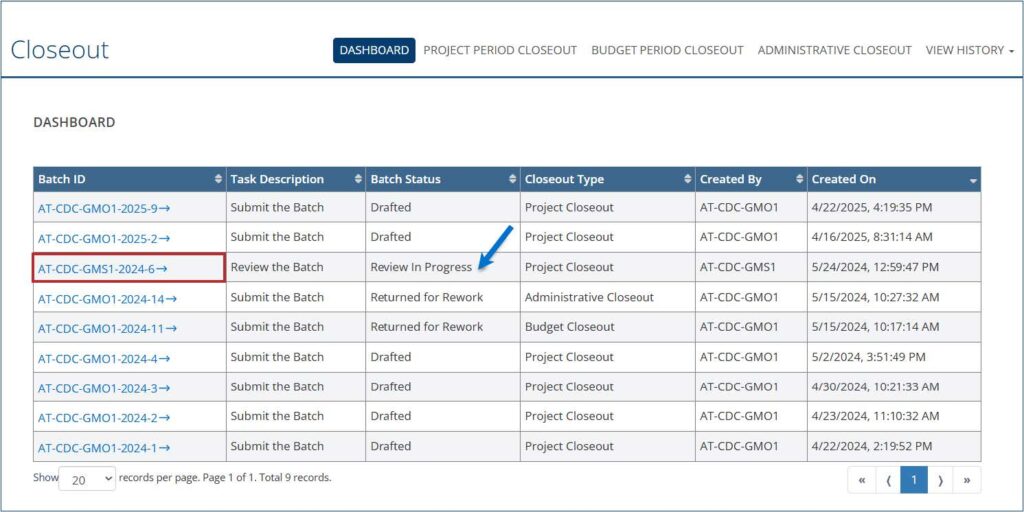1024x512 pixels.
Task: Open batch AT-CDC-GMO1-2025-9 link
Action: click(103, 209)
